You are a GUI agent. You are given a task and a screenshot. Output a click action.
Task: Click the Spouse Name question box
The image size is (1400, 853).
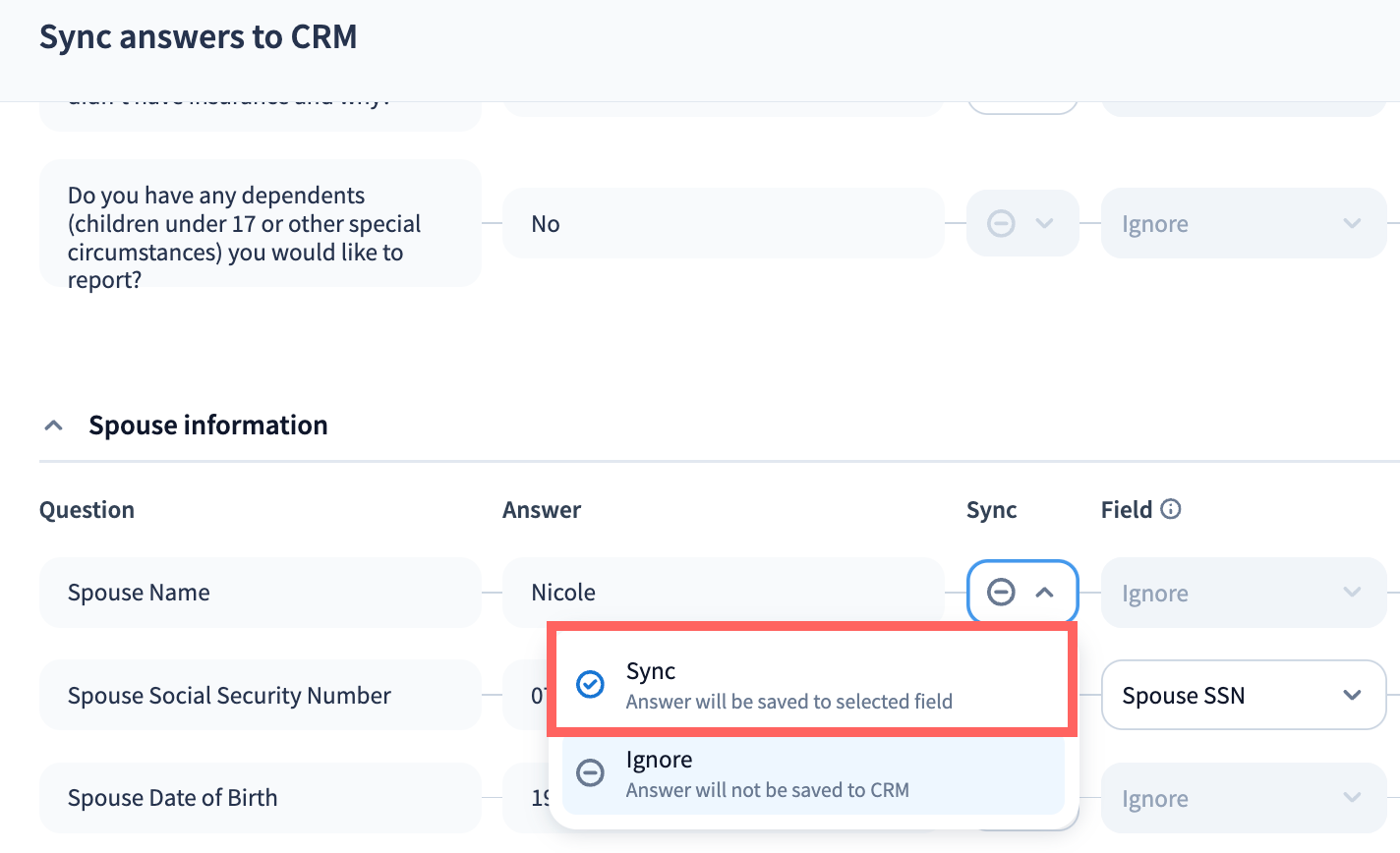(260, 593)
